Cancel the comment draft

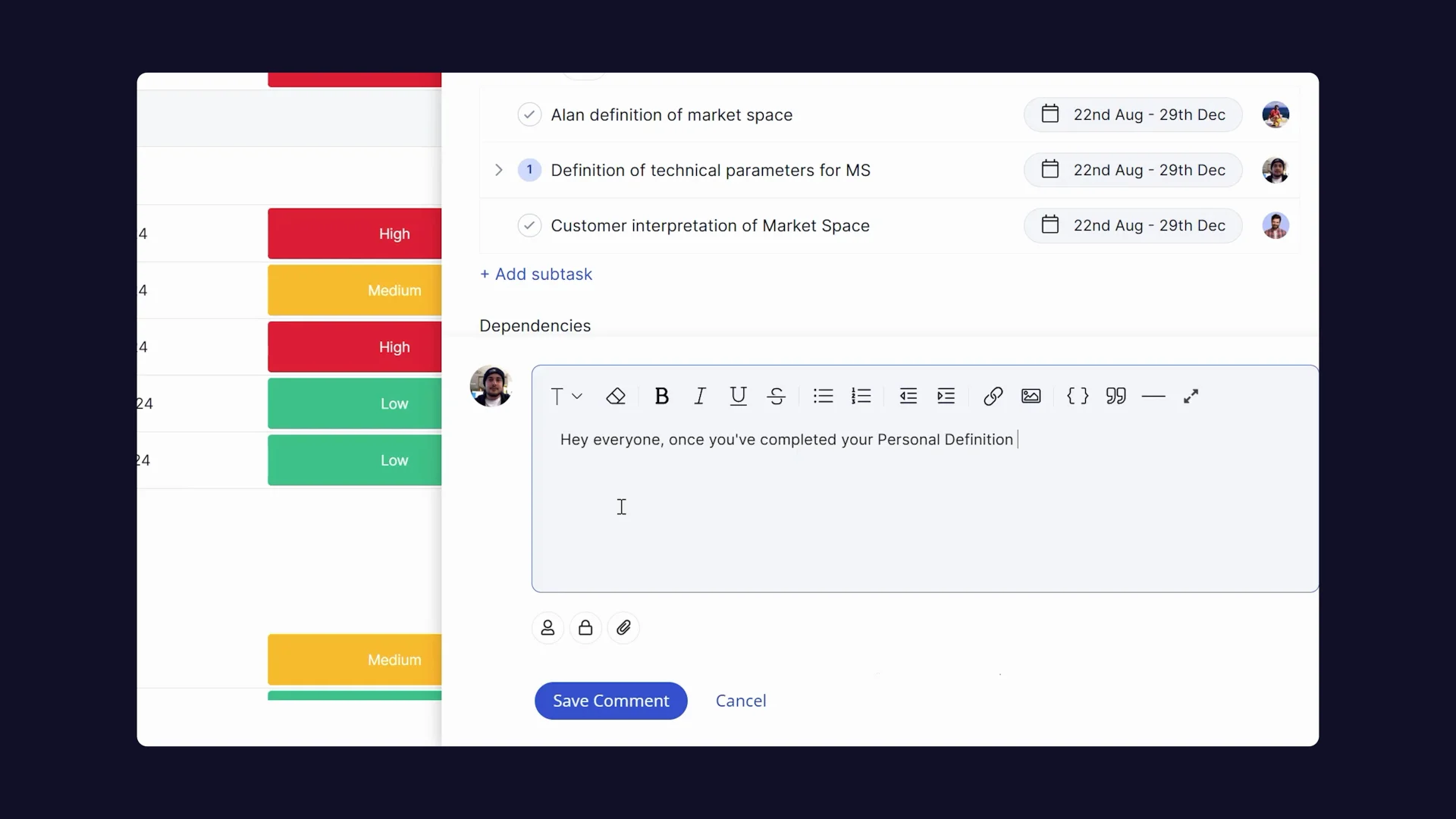[740, 701]
